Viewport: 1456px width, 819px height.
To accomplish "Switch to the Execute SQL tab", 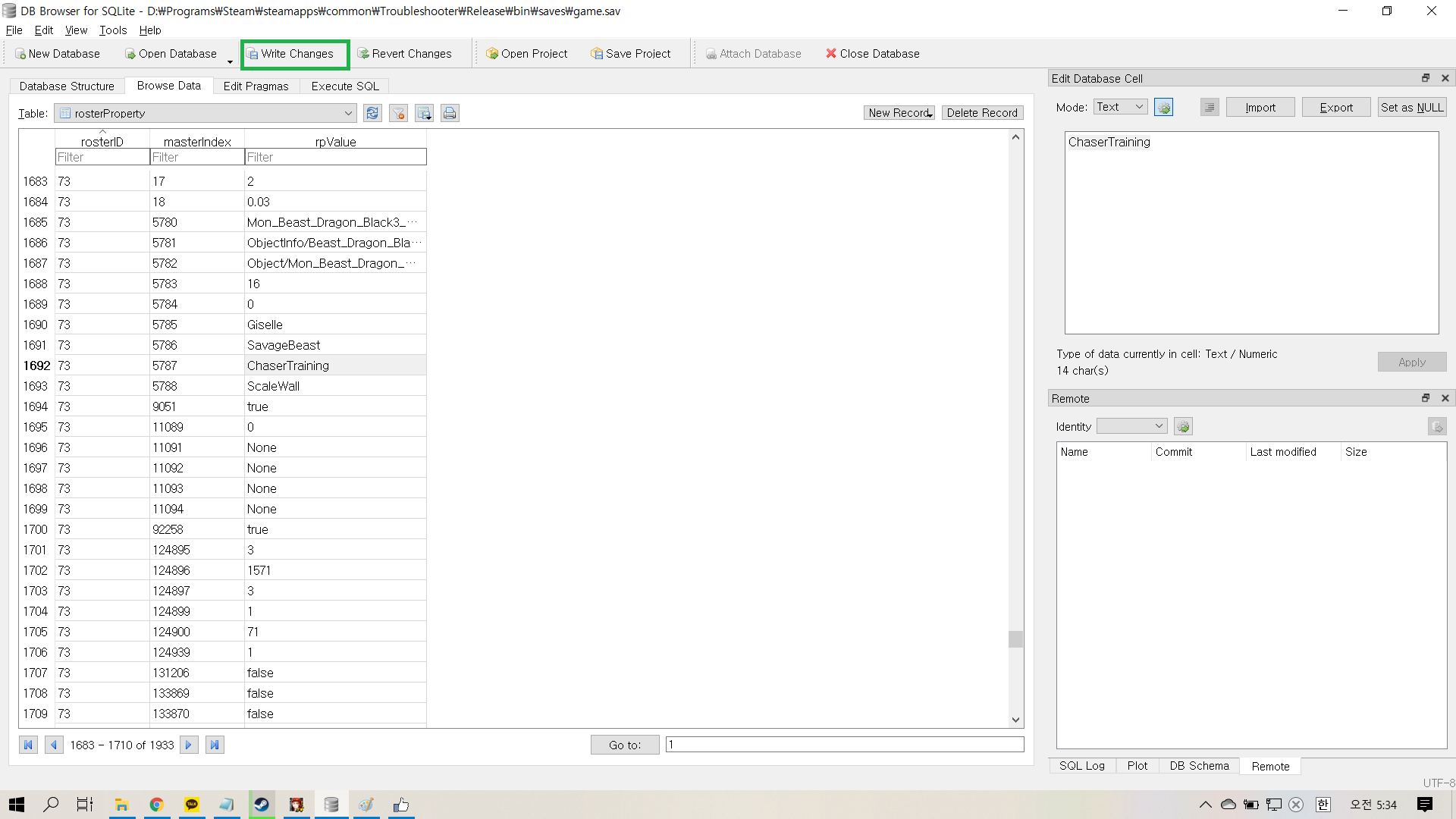I will point(344,86).
